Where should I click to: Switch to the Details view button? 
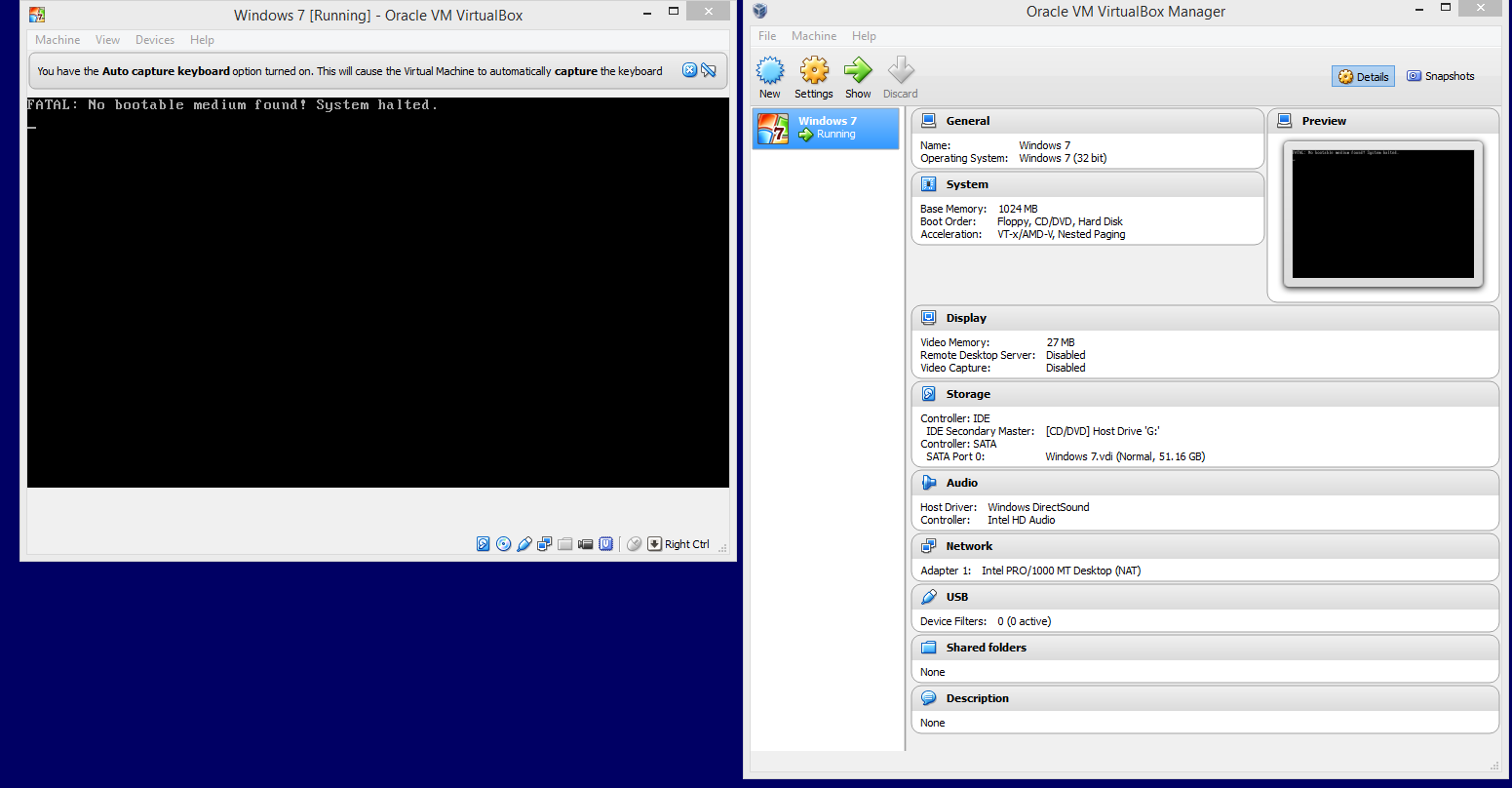tap(1363, 76)
